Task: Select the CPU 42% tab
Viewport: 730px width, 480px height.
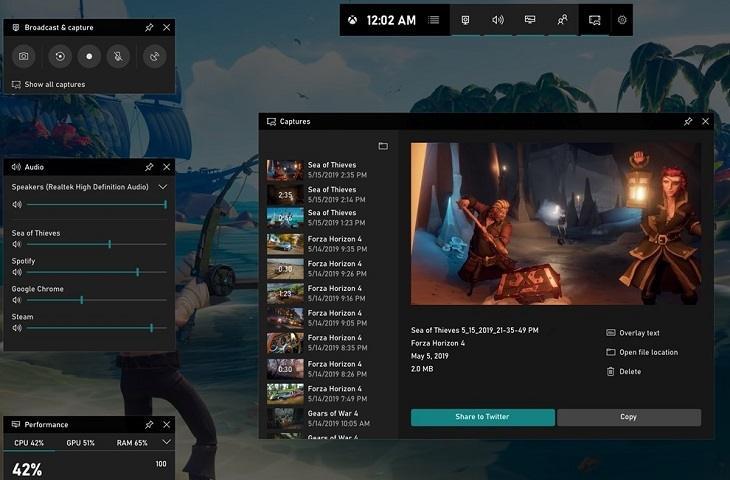Action: 29,443
